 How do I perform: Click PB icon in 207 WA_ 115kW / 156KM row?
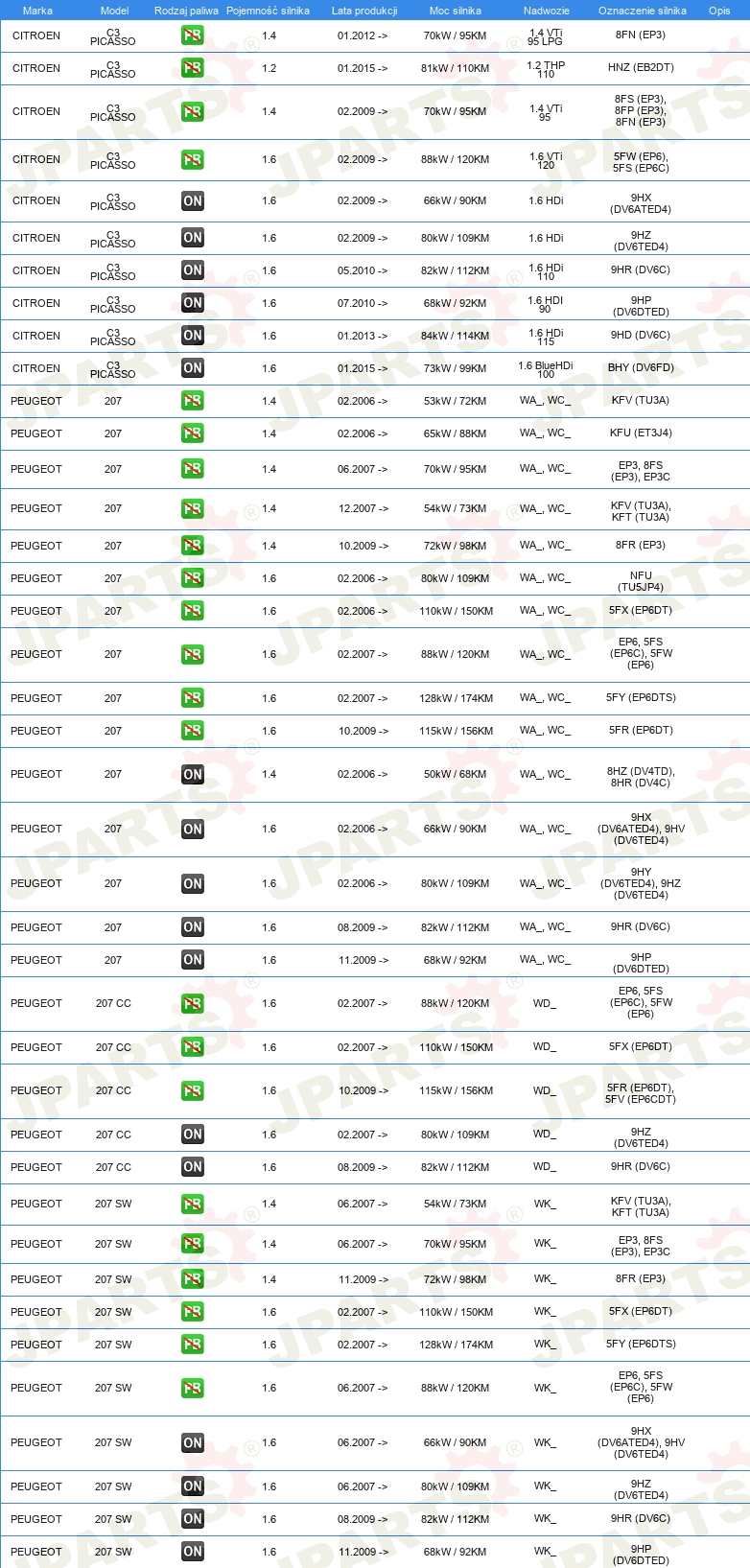(193, 731)
